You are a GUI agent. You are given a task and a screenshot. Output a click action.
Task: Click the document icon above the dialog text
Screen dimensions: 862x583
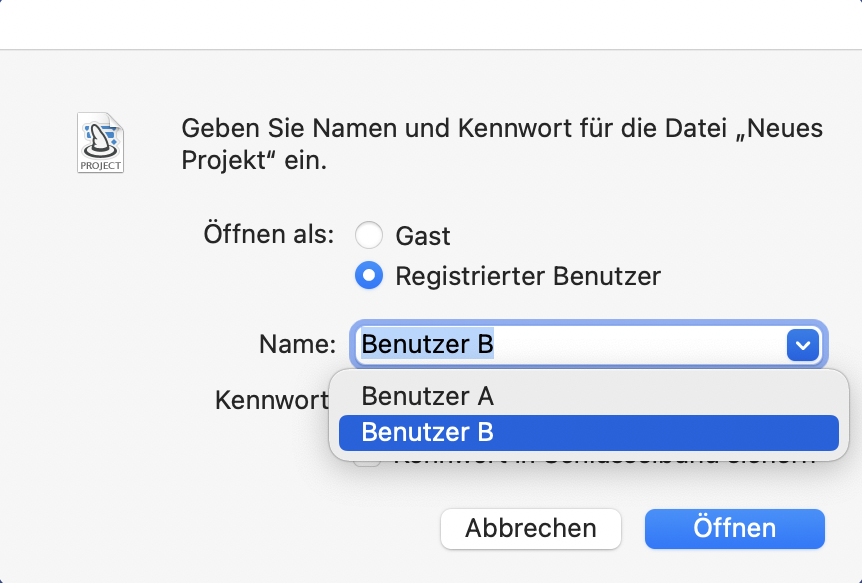(x=100, y=142)
